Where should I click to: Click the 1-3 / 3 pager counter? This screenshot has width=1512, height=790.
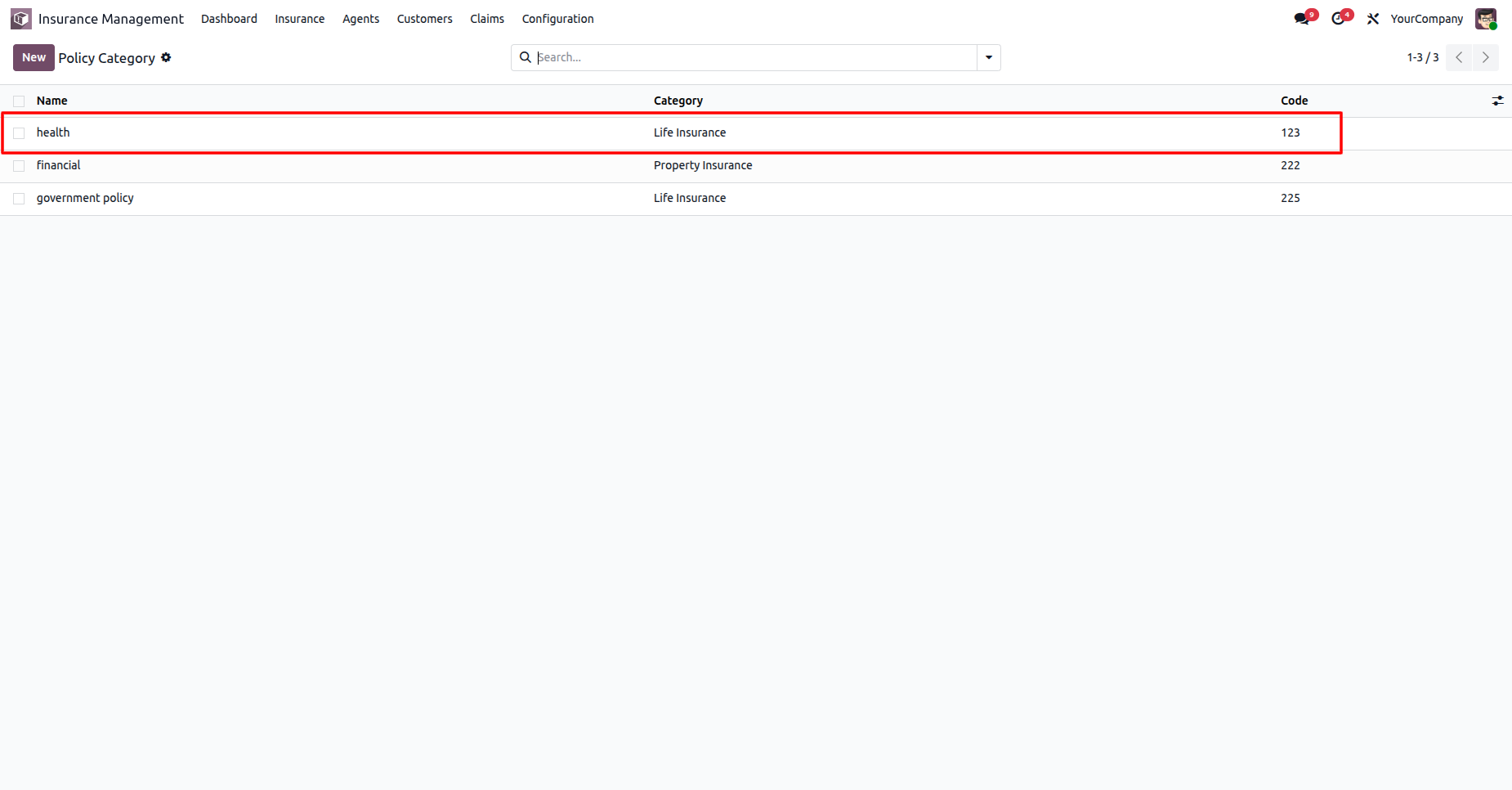1423,57
